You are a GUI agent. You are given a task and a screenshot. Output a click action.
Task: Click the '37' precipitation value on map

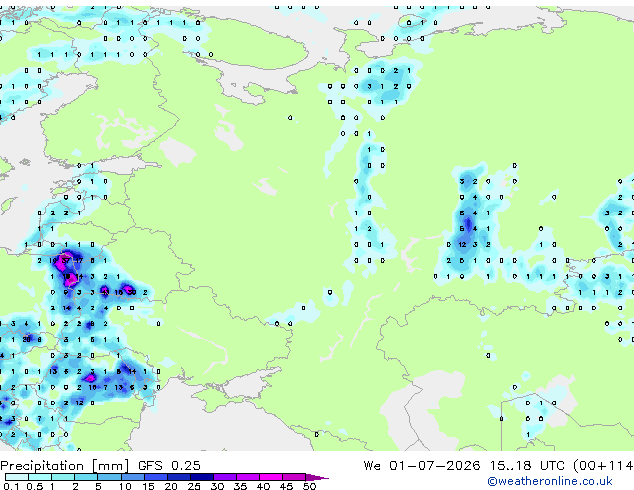66,260
